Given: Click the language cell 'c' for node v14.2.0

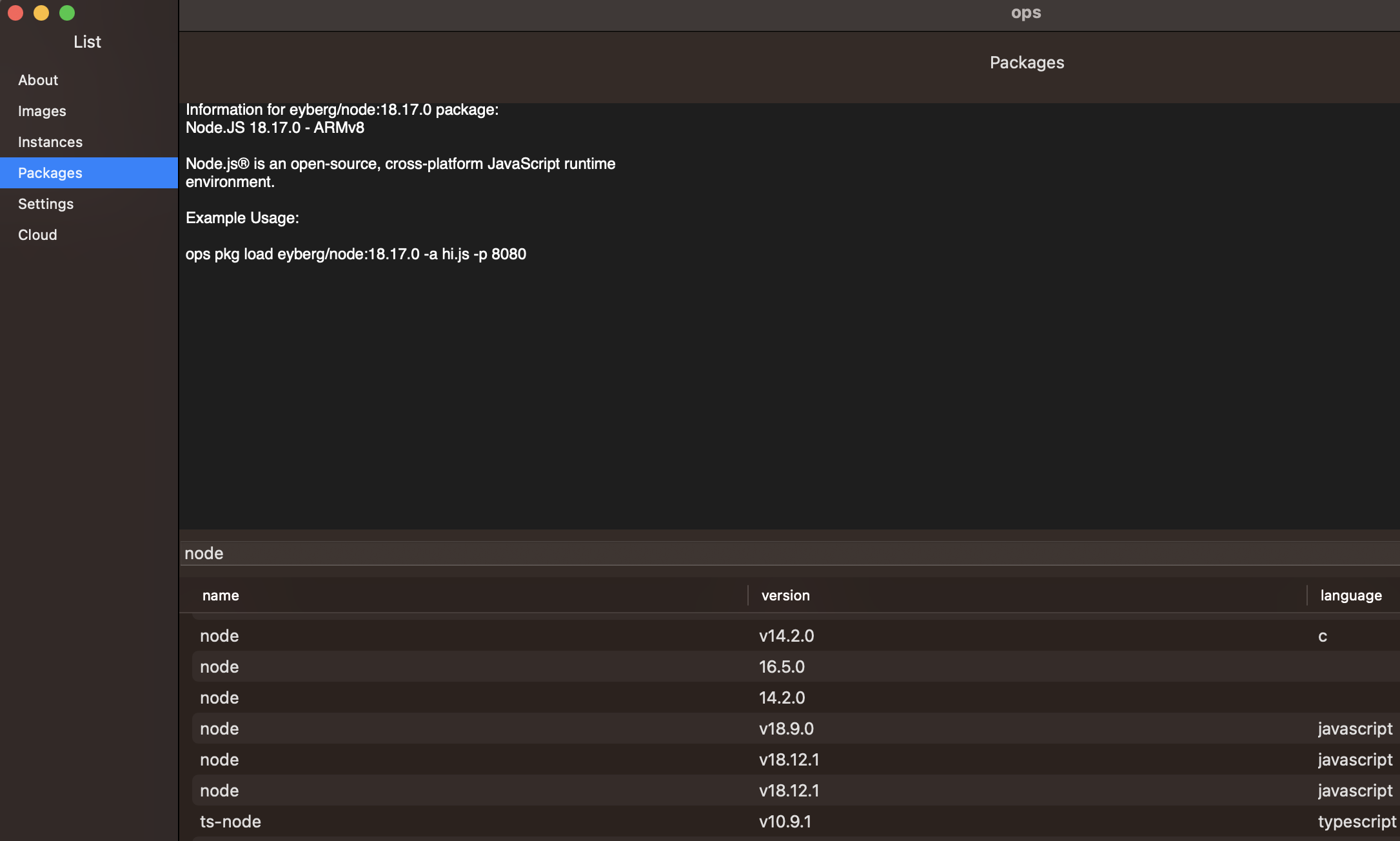Looking at the screenshot, I should click(1323, 637).
